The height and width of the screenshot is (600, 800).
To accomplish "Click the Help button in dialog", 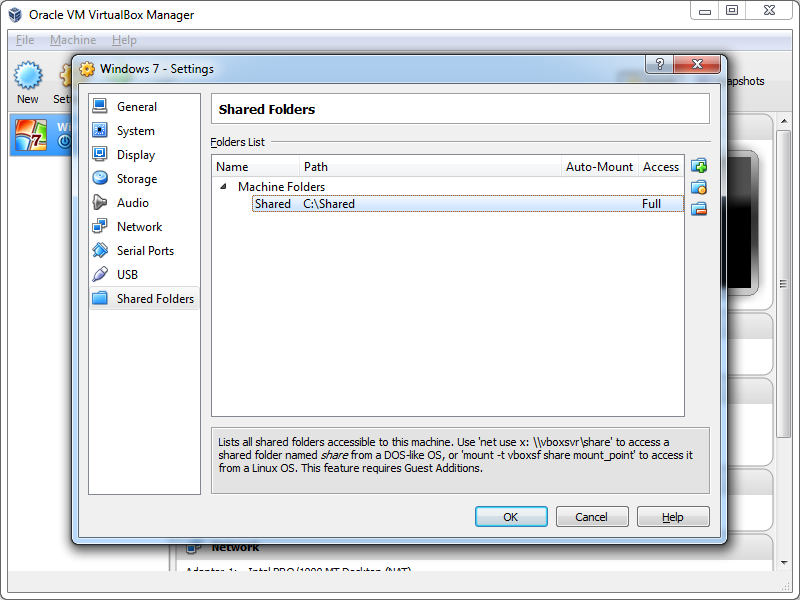I will click(x=673, y=517).
